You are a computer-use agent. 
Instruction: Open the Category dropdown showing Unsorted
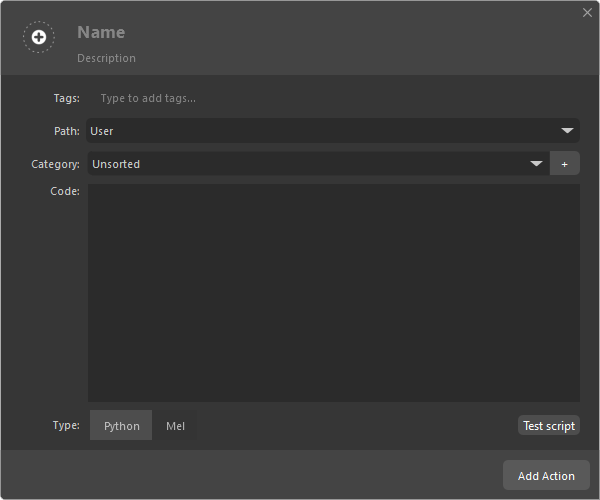tap(319, 164)
